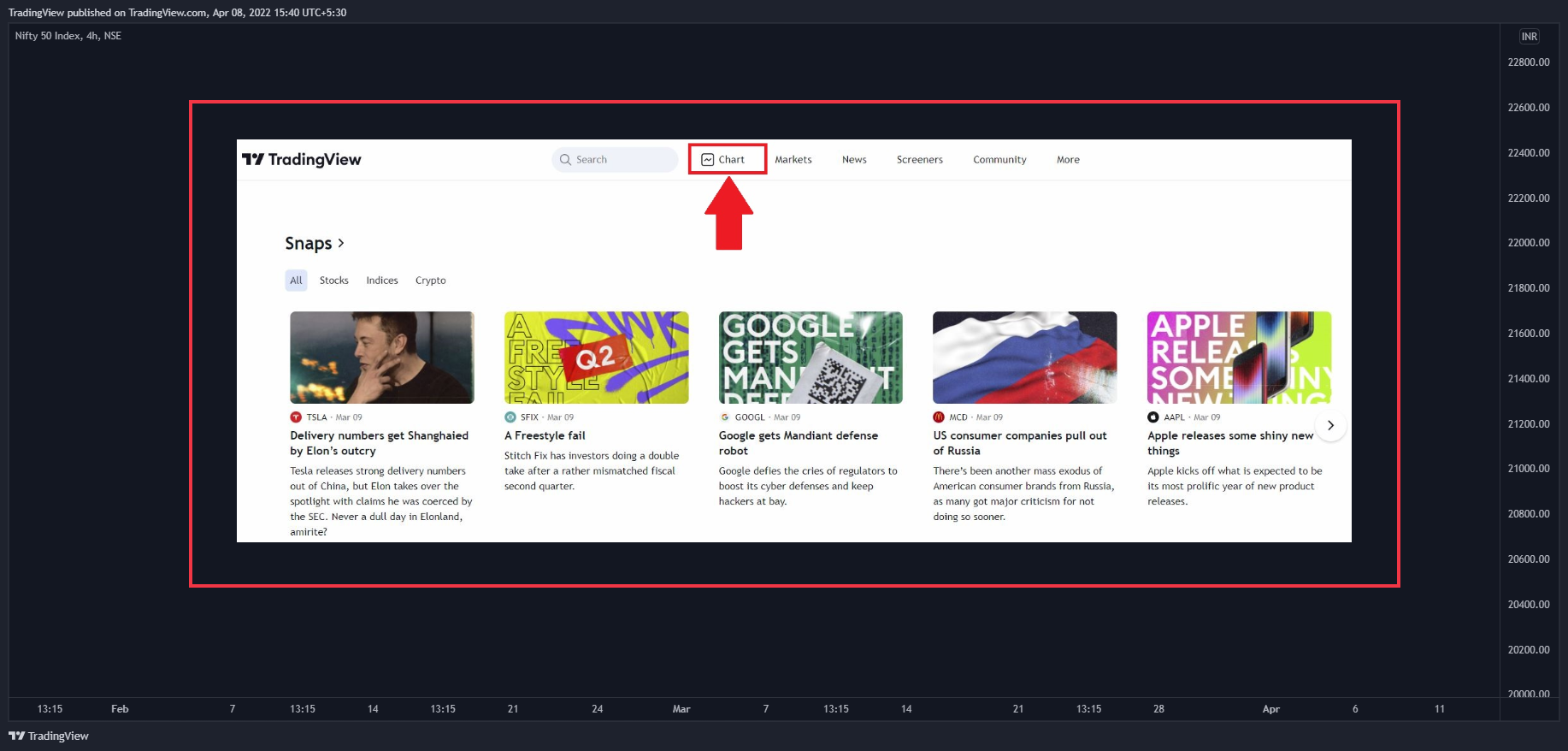
Task: Open the Snaps section heading link
Action: pos(315,244)
